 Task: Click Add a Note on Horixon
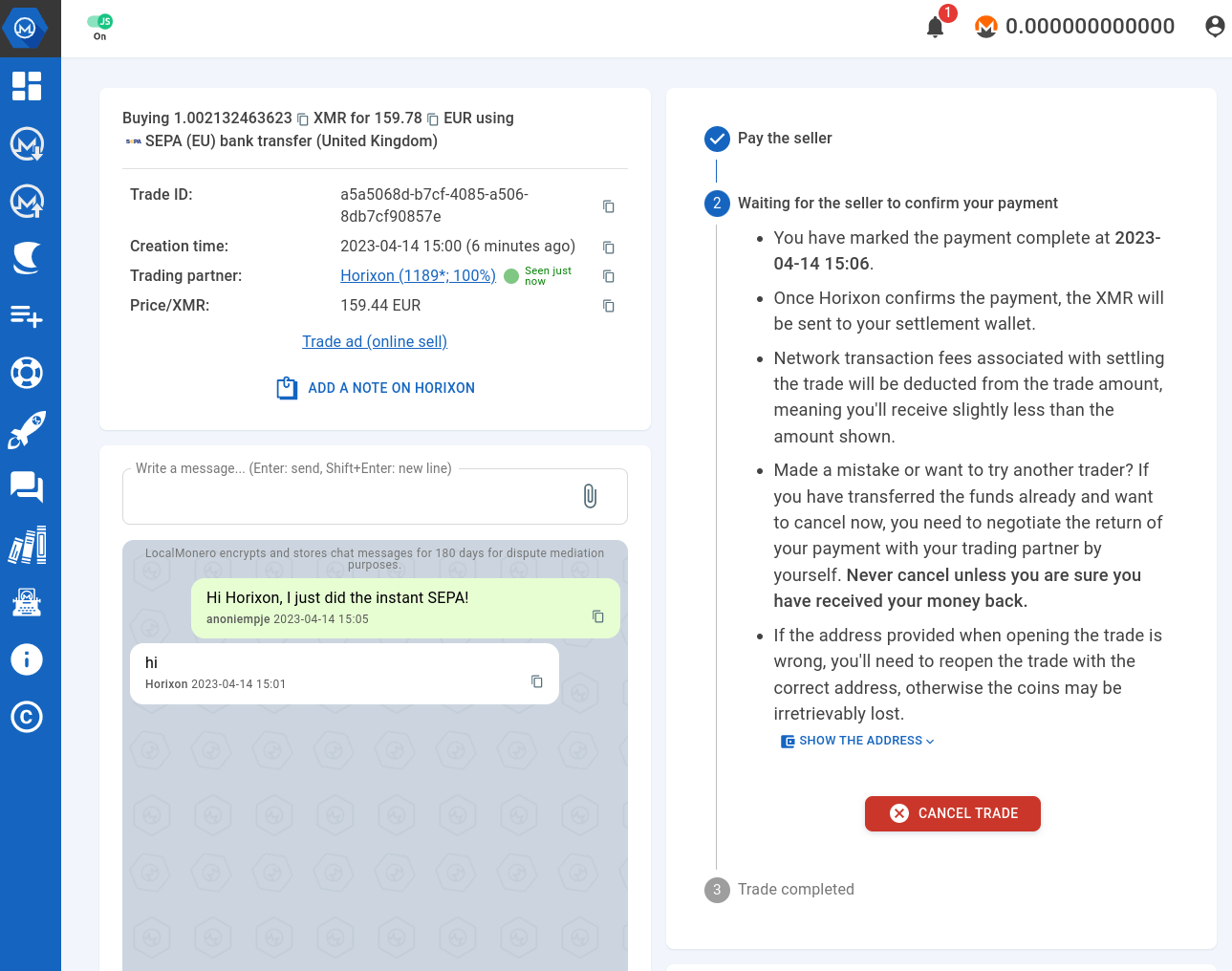pyautogui.click(x=376, y=388)
